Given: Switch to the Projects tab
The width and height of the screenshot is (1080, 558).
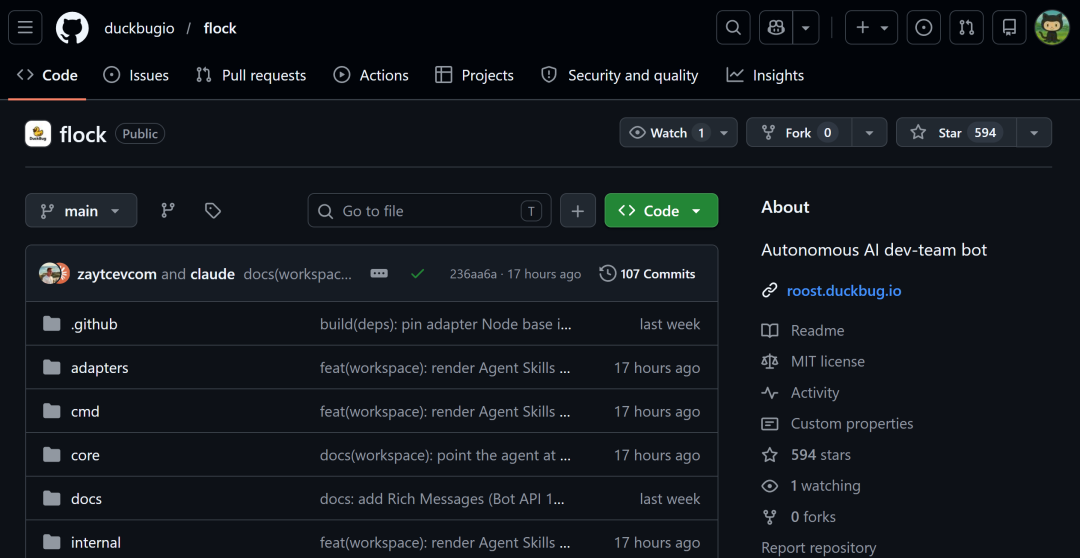Looking at the screenshot, I should point(475,75).
